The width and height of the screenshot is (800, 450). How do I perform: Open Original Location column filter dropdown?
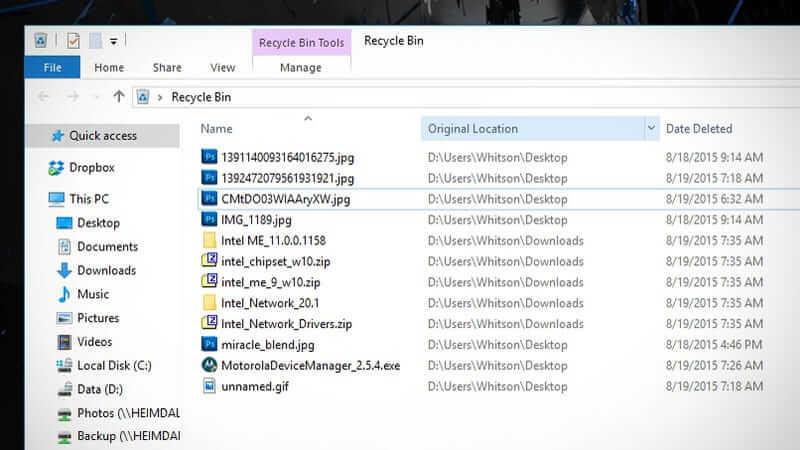click(x=651, y=128)
